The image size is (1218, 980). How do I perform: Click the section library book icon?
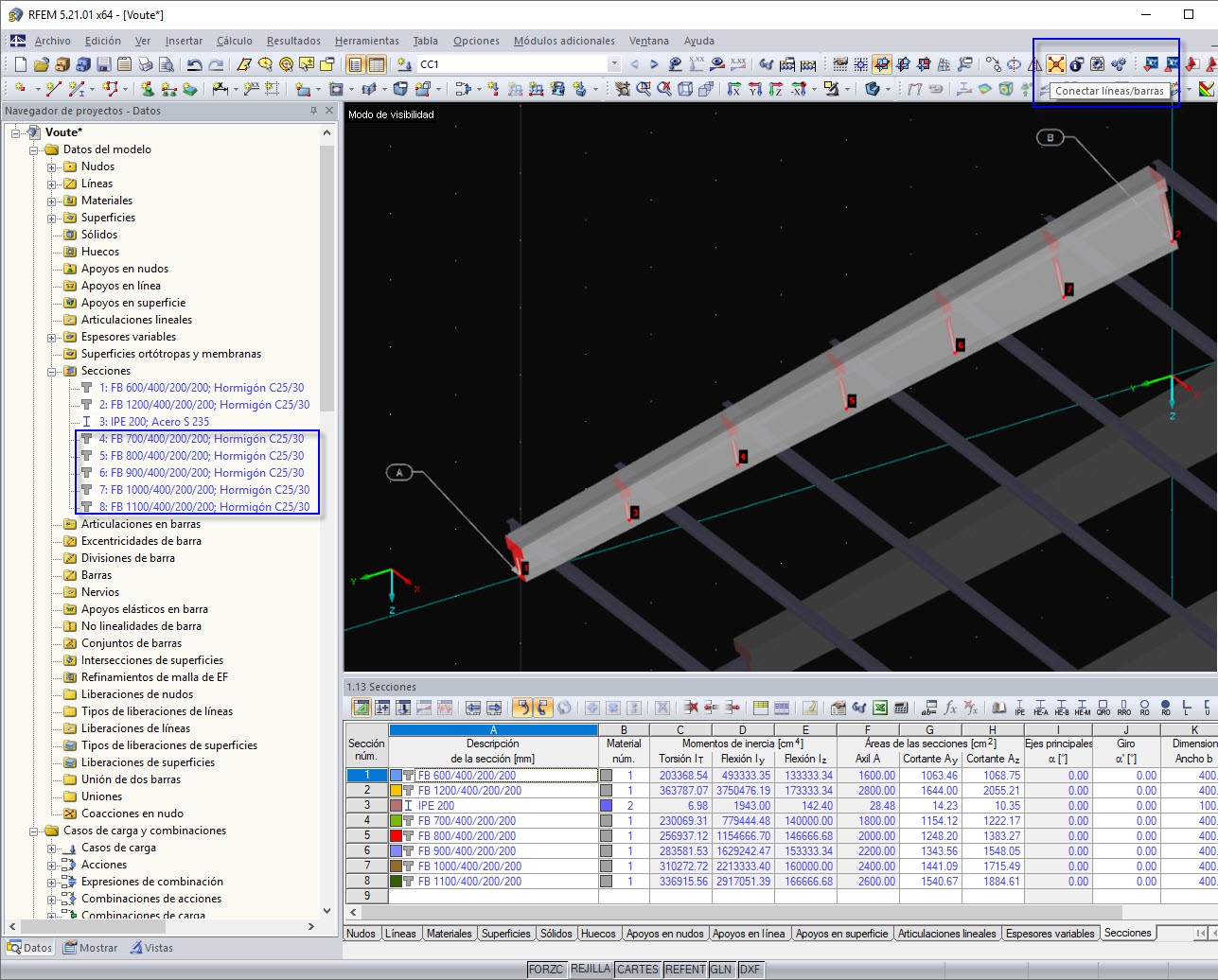point(998,708)
